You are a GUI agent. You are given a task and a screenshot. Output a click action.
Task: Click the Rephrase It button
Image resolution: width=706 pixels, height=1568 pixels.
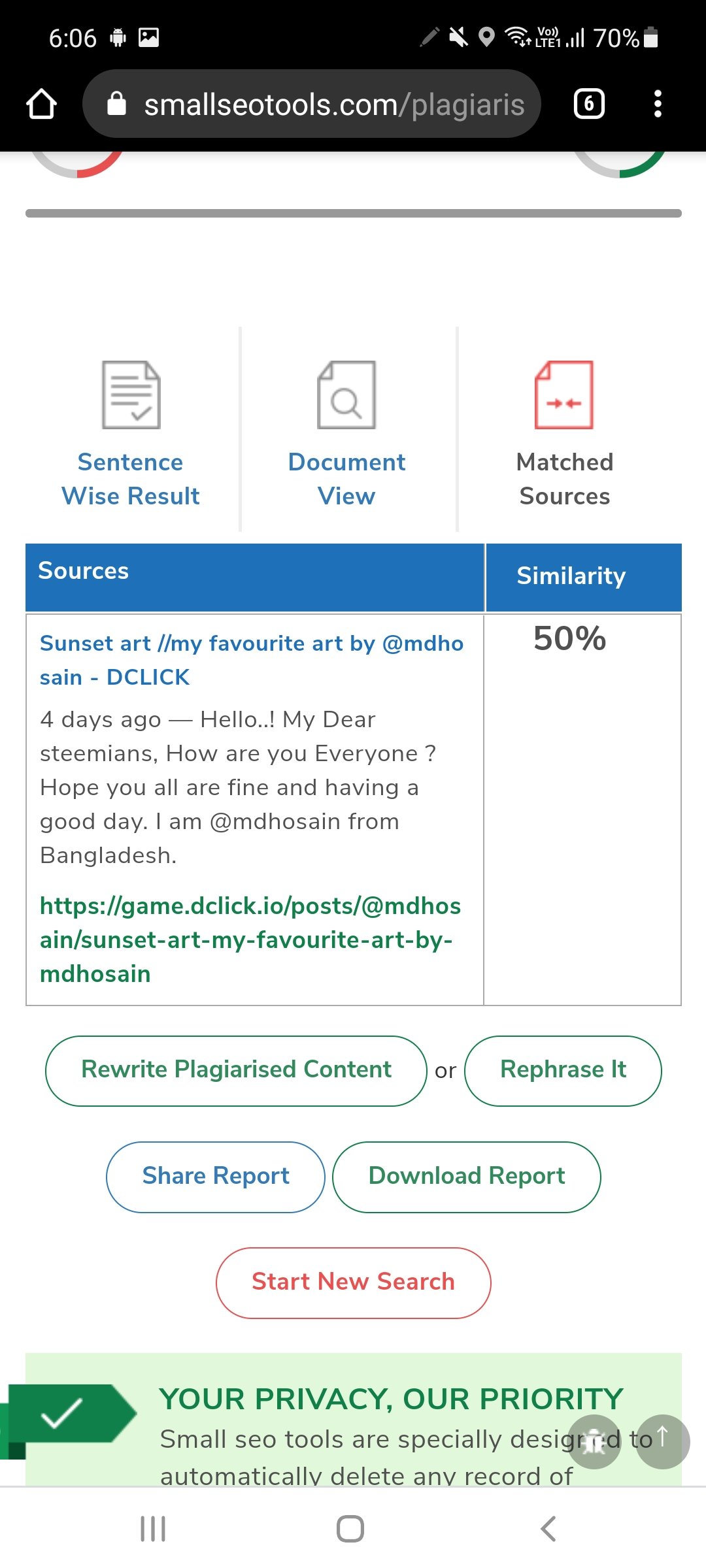(563, 1071)
